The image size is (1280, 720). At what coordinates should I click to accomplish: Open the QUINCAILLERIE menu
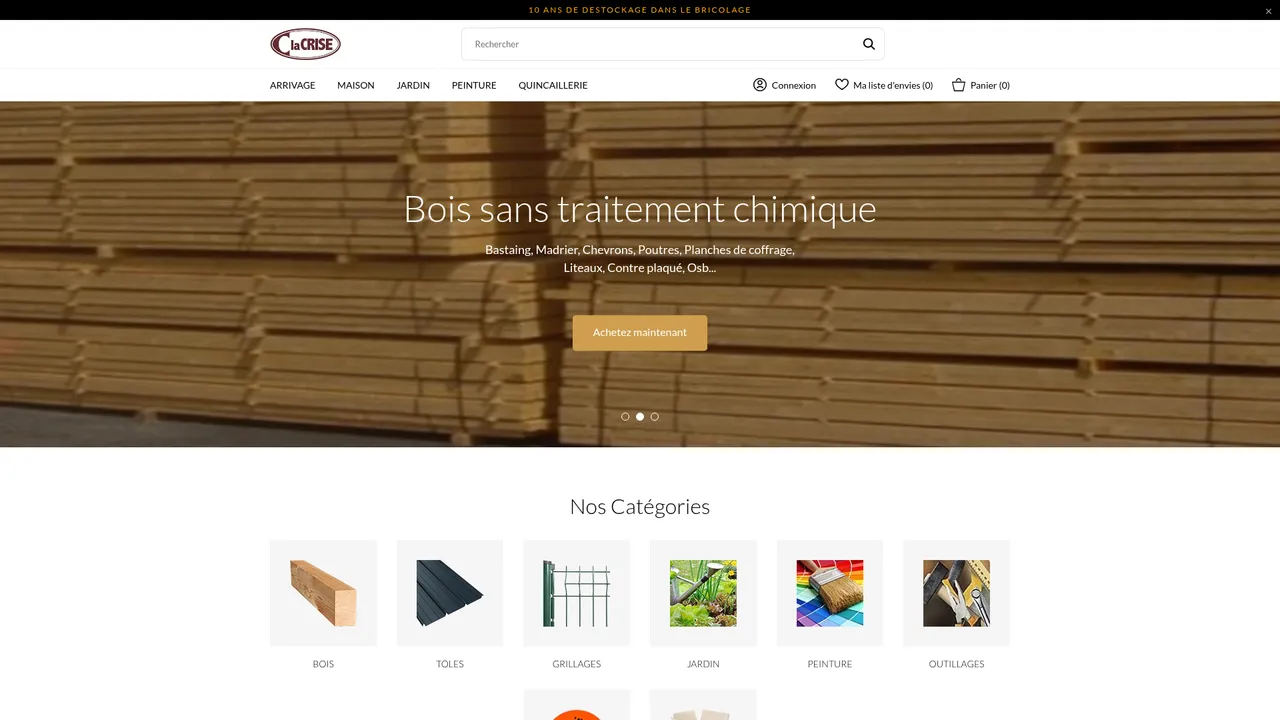(x=553, y=85)
